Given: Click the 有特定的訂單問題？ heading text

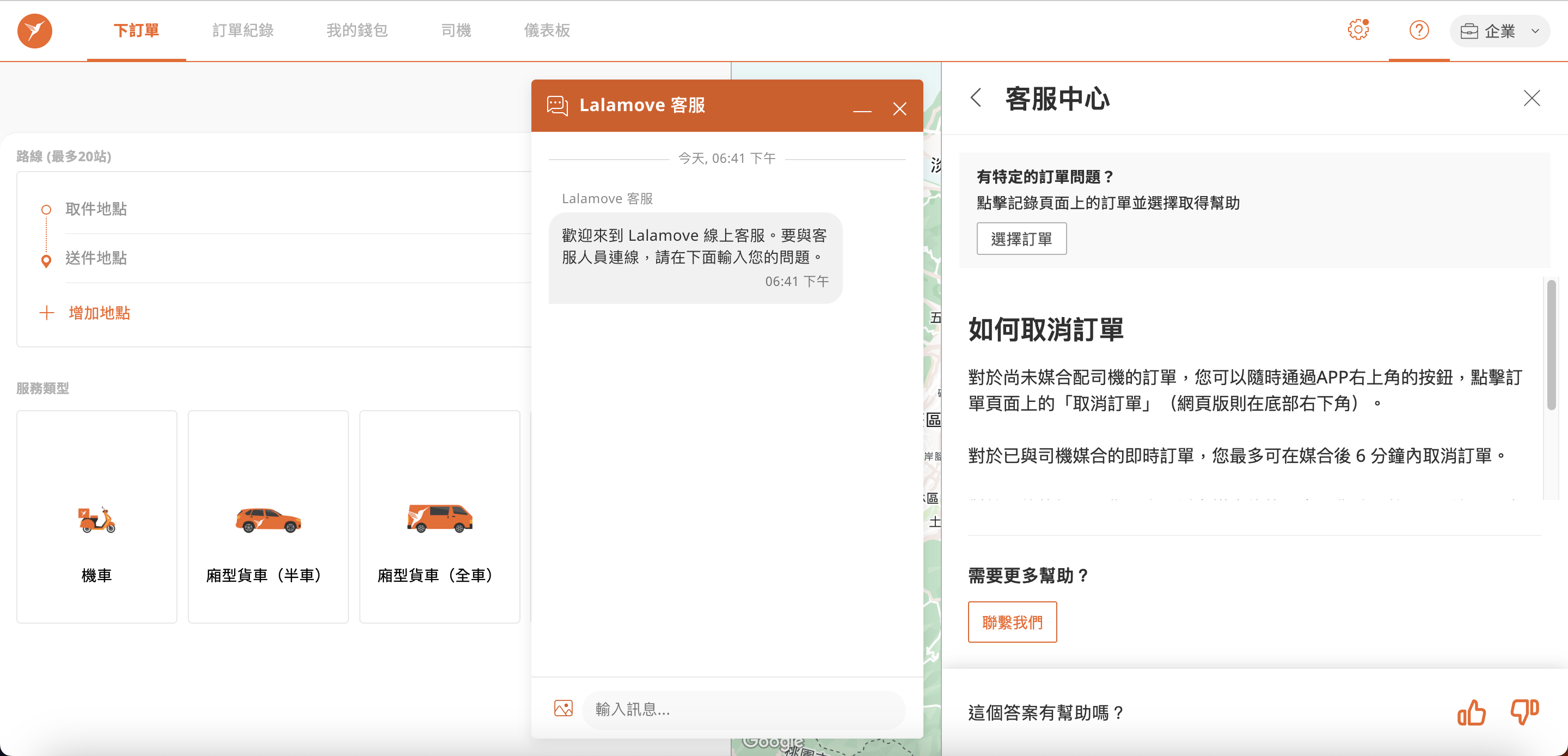Looking at the screenshot, I should (x=1045, y=176).
